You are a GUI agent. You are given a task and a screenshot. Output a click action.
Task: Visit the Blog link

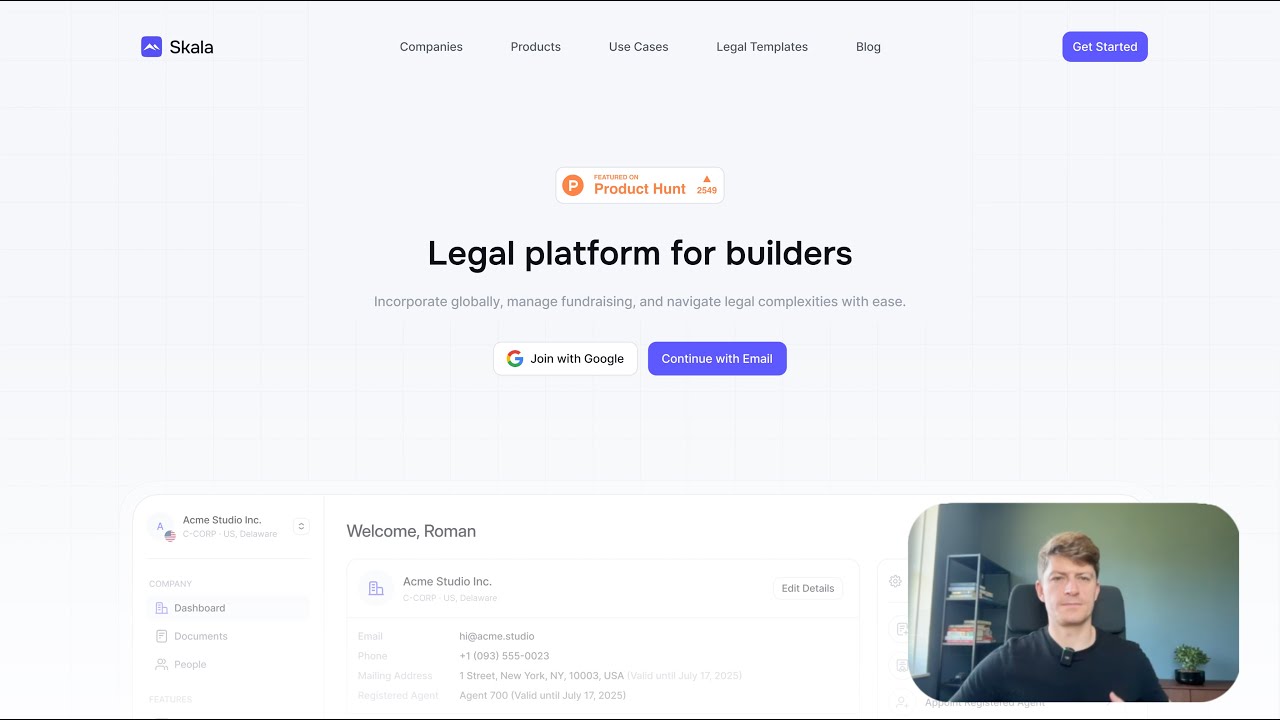868,47
